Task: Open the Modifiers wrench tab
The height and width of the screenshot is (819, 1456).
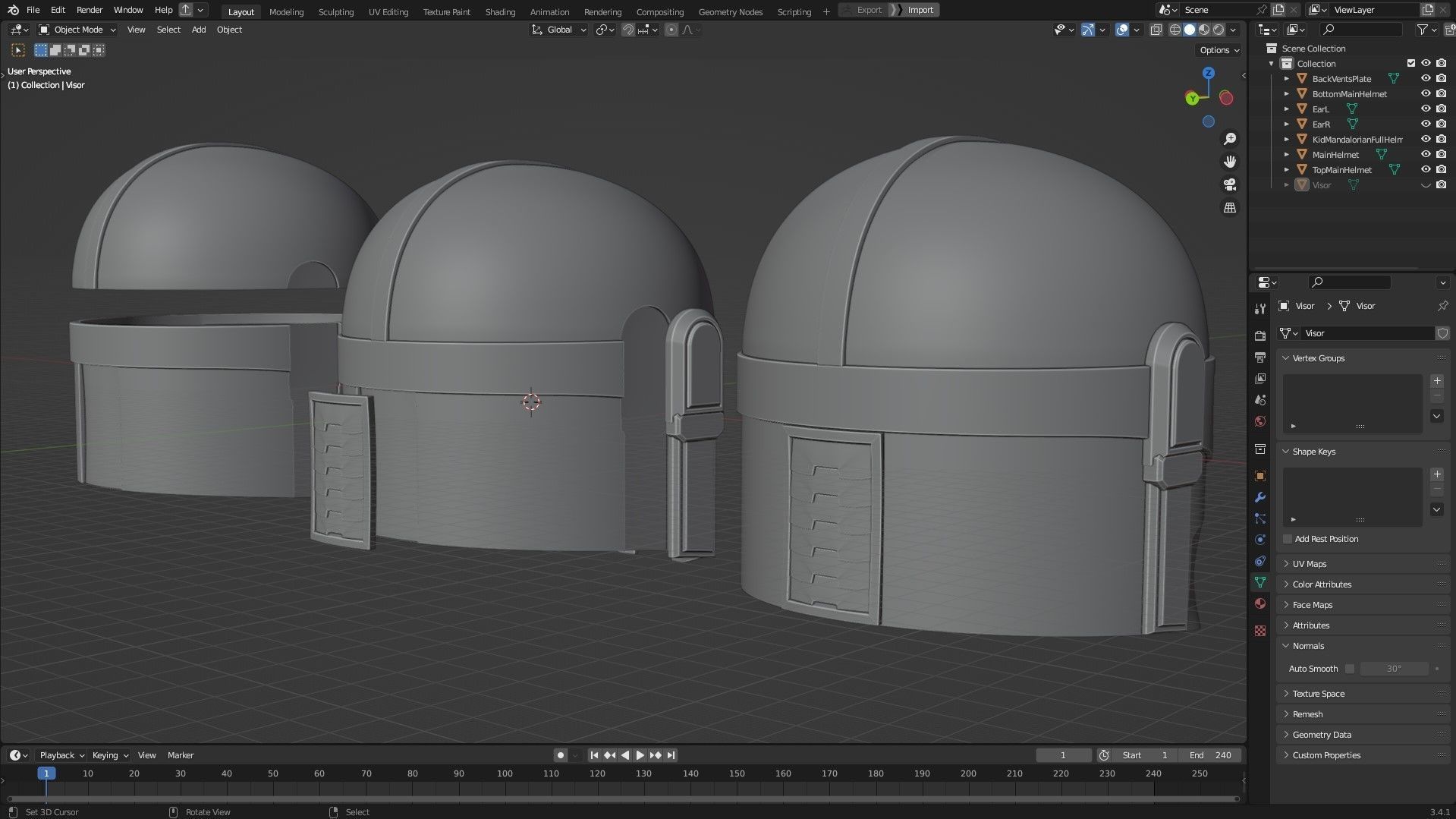Action: [1260, 497]
